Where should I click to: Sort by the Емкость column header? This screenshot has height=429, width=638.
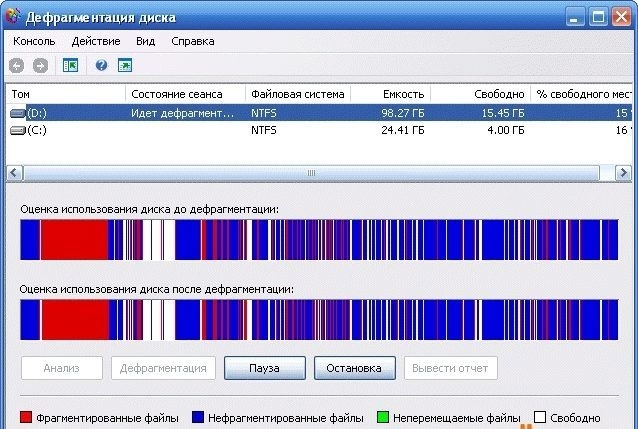(x=391, y=94)
